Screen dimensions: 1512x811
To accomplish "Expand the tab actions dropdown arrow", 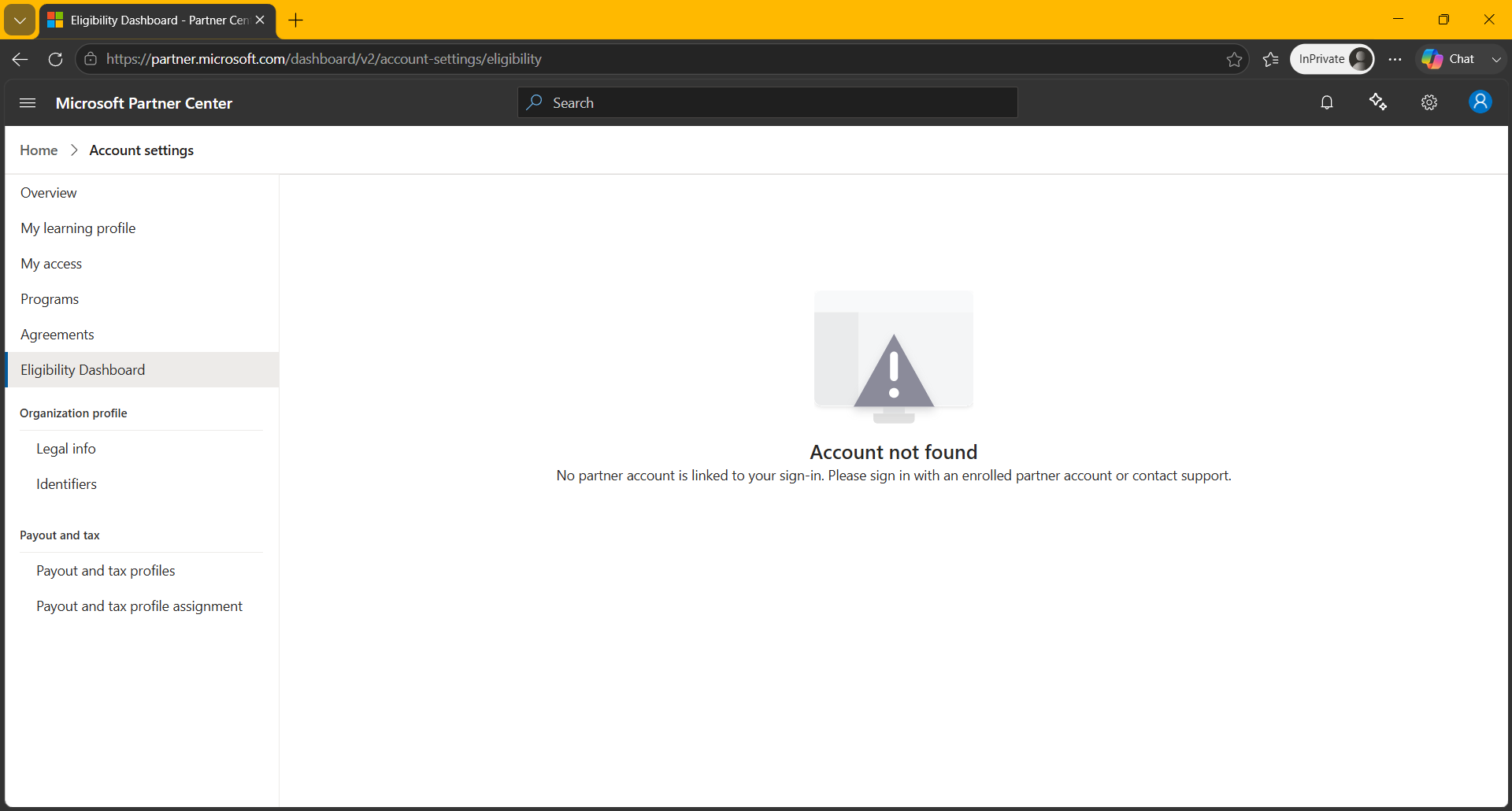I will (20, 20).
